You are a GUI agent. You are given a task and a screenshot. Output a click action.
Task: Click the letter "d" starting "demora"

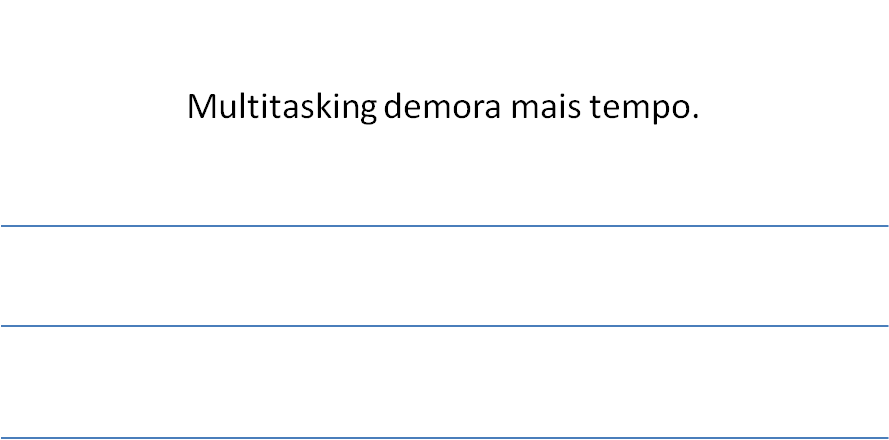[x=393, y=105]
